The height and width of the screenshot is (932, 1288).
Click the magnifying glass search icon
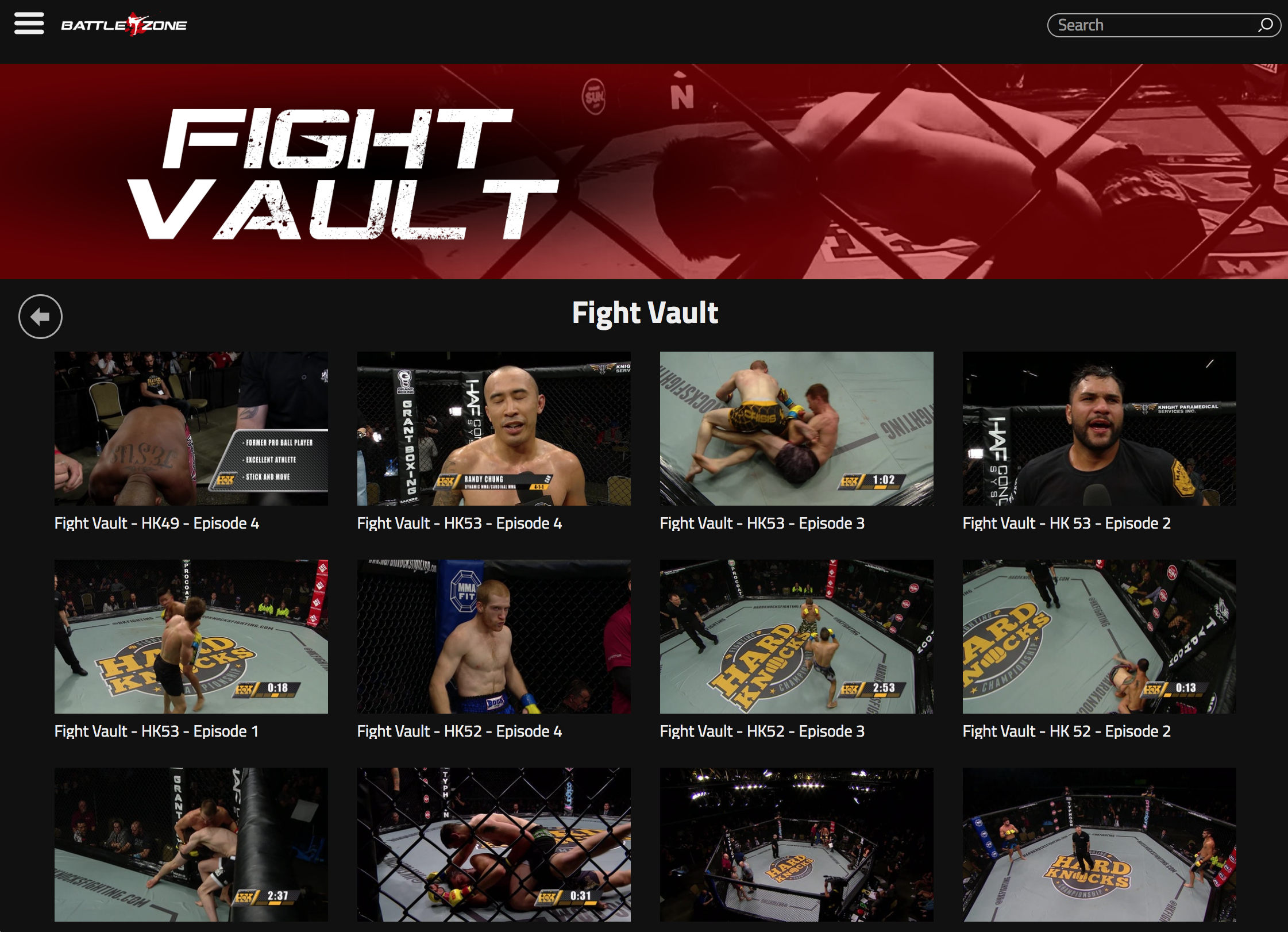pos(1266,25)
